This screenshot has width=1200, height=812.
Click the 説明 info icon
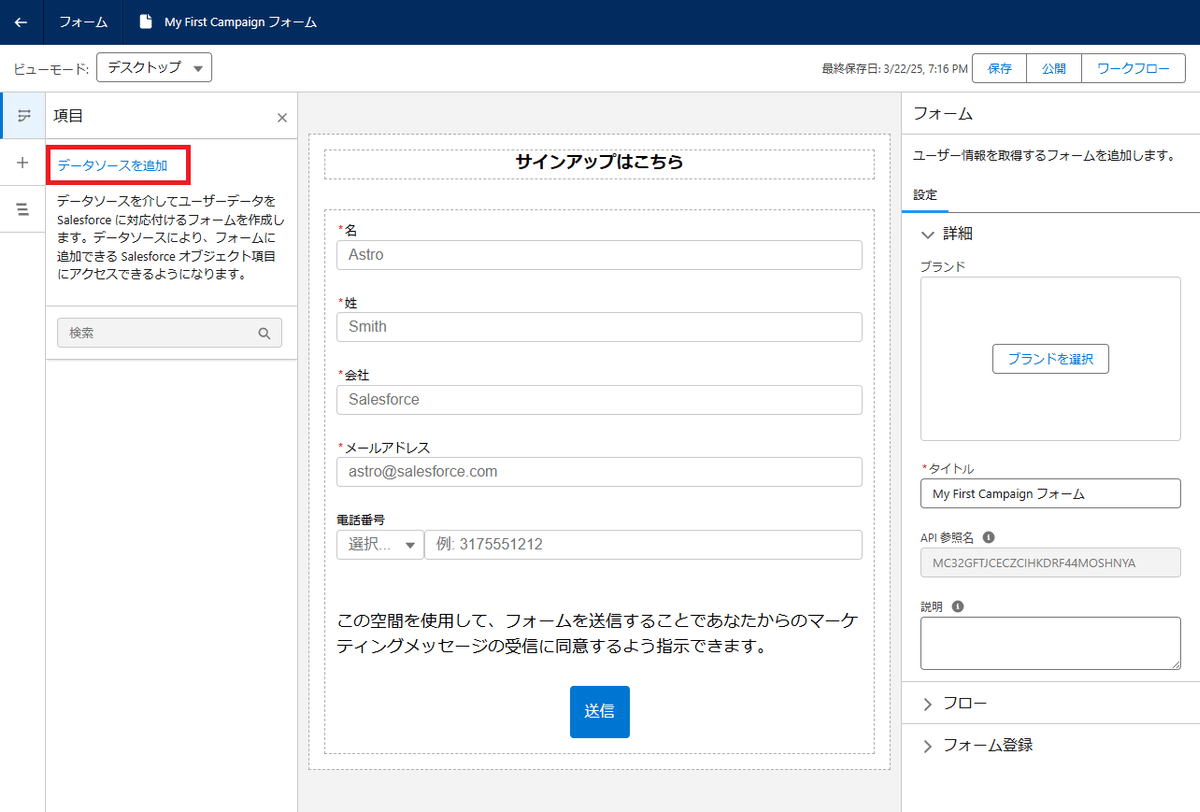[958, 606]
